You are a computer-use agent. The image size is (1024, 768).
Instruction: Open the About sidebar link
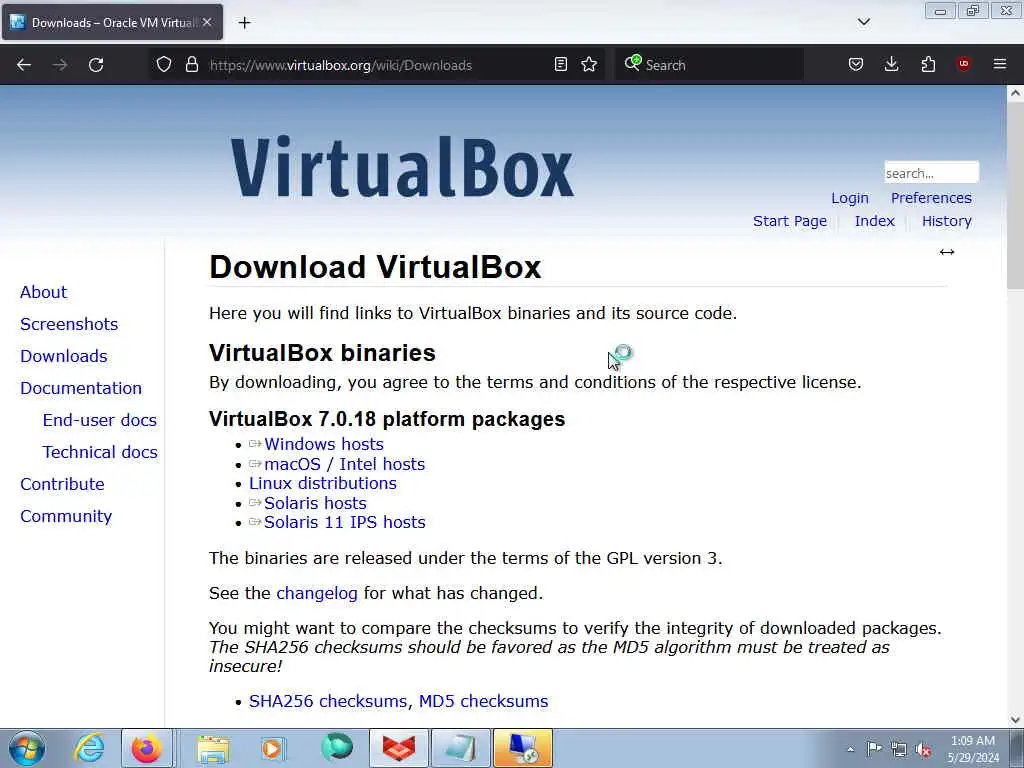[43, 292]
